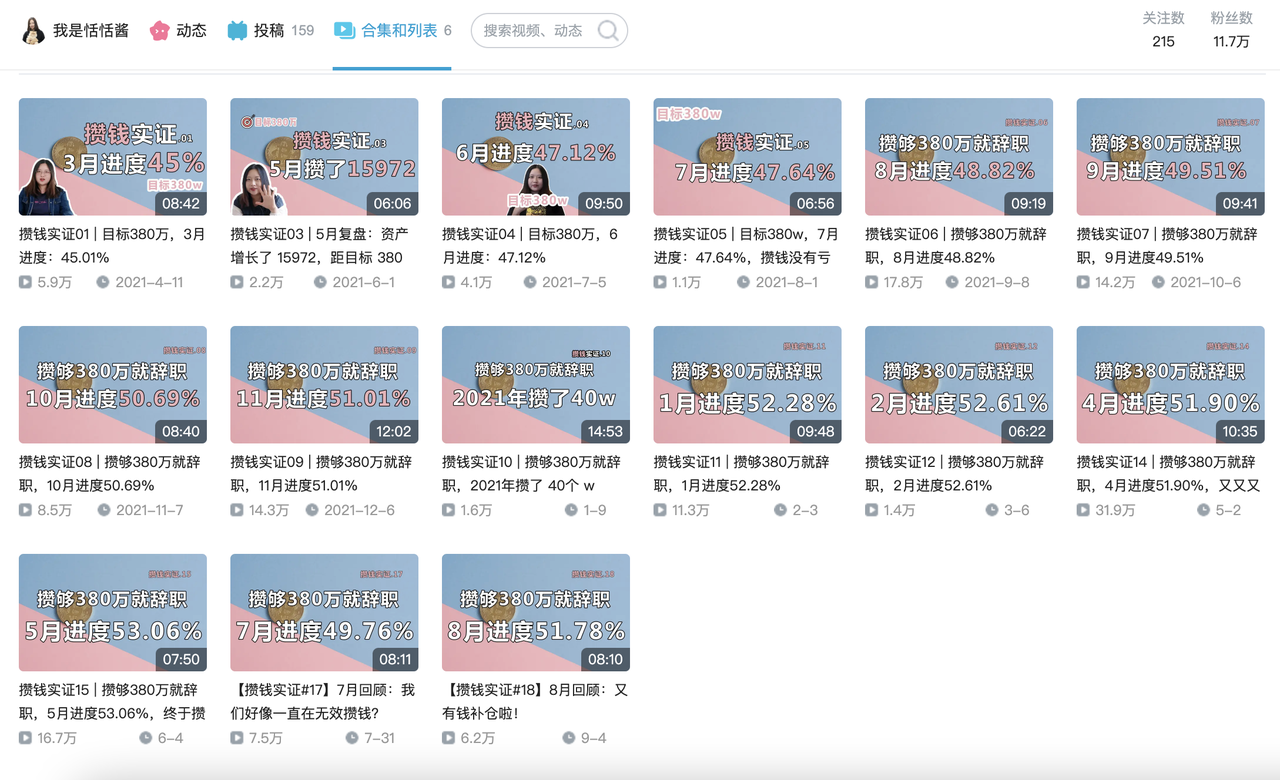Screen dimensions: 1280x780
Task: Click the 我是恬恬酱 username
Action: point(90,31)
